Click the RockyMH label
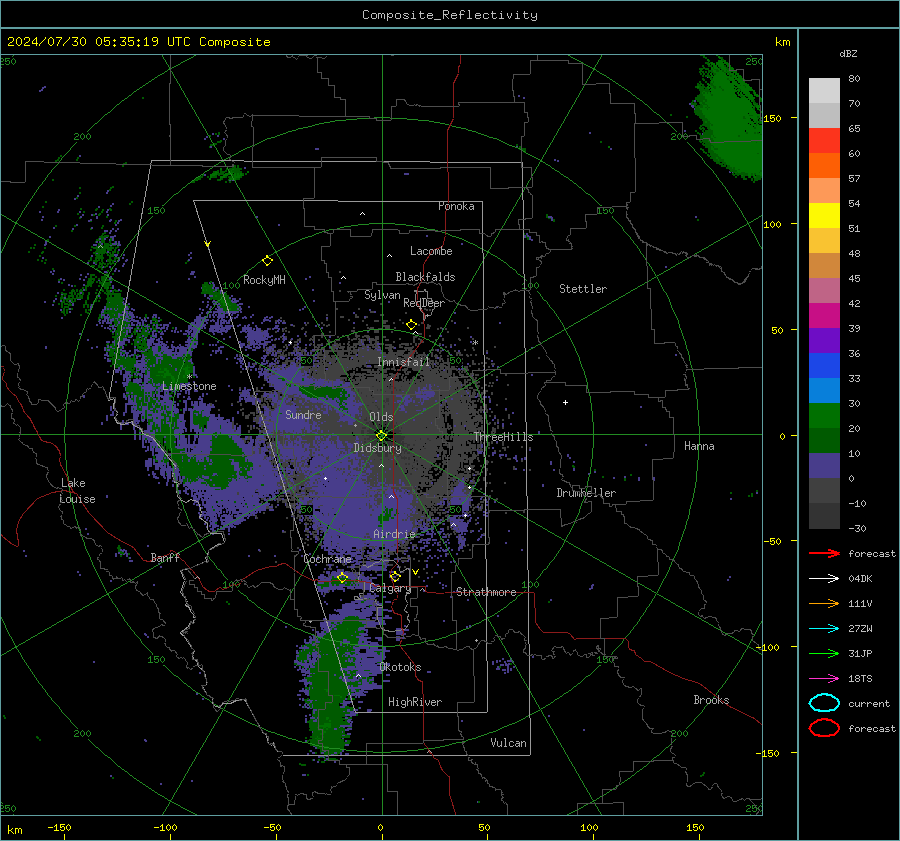Screen dimensions: 900x841 click(264, 280)
